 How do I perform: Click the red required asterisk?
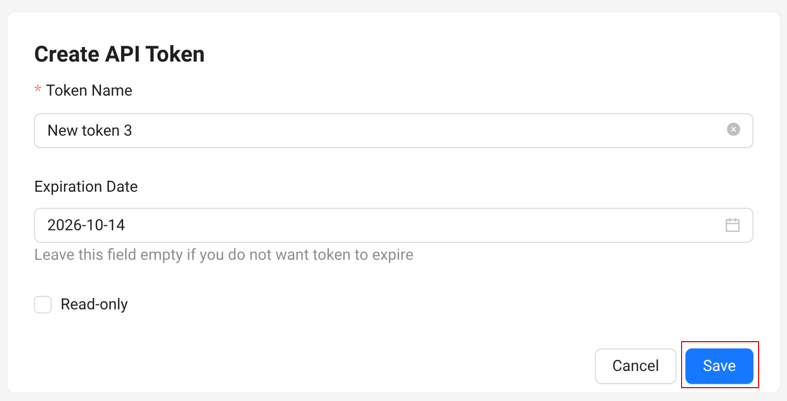click(38, 91)
